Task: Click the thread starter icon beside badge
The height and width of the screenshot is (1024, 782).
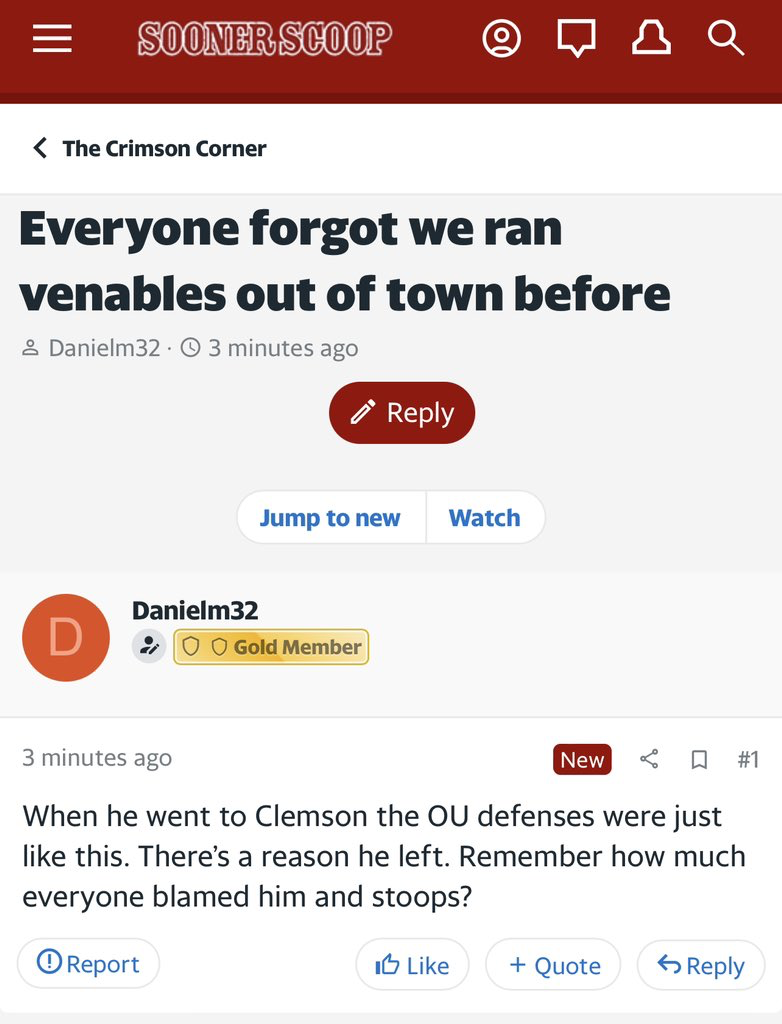Action: pos(149,647)
